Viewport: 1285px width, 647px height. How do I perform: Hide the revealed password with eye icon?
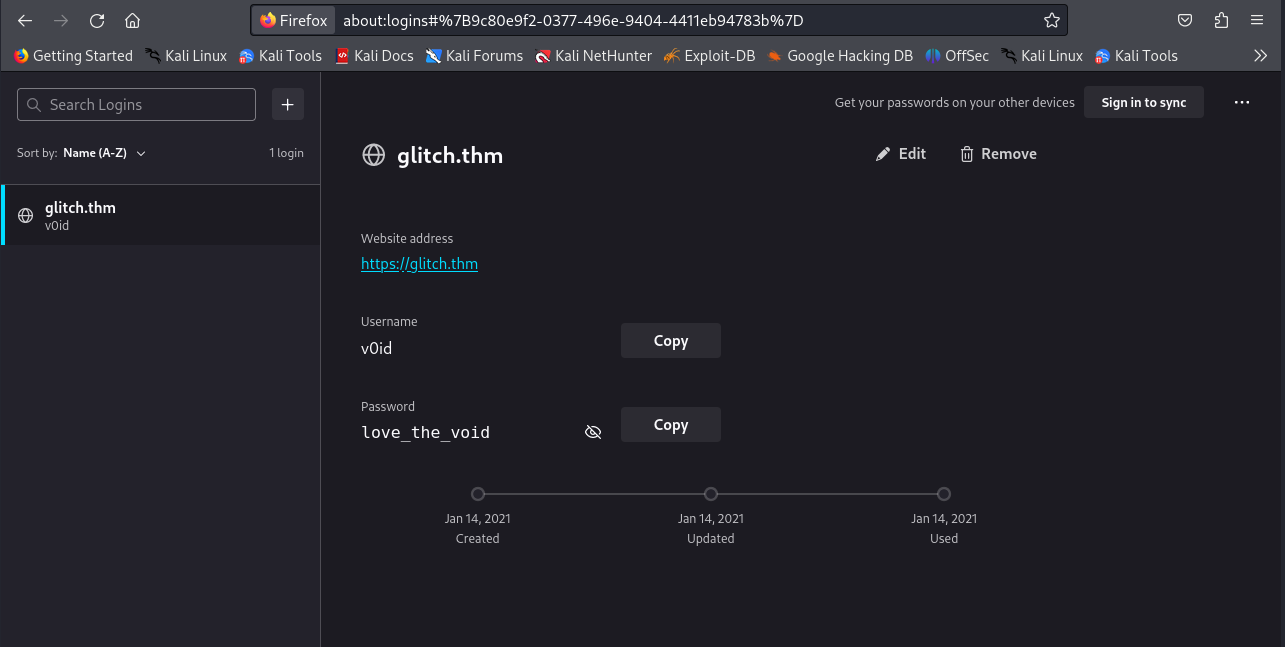593,432
